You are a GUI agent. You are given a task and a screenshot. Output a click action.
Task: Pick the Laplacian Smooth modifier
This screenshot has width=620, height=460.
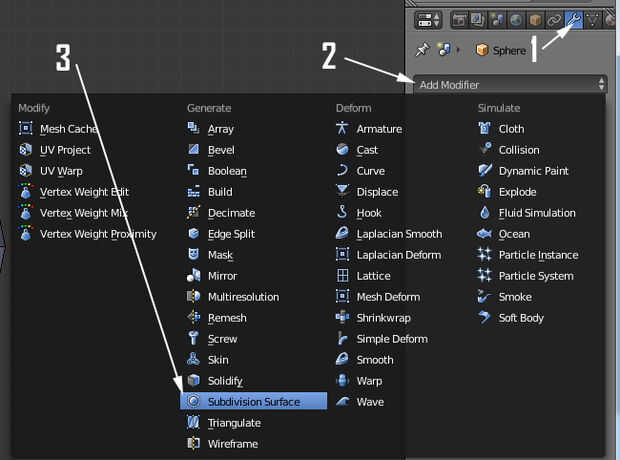pos(398,234)
